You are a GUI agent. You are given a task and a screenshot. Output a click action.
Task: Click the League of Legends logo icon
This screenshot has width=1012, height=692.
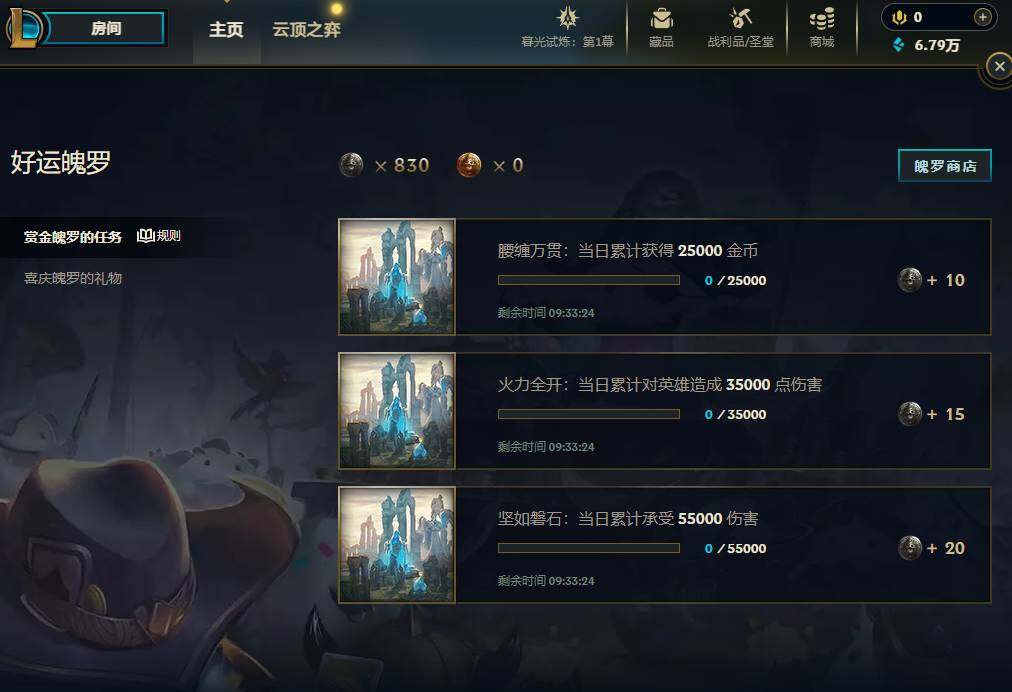[23, 28]
